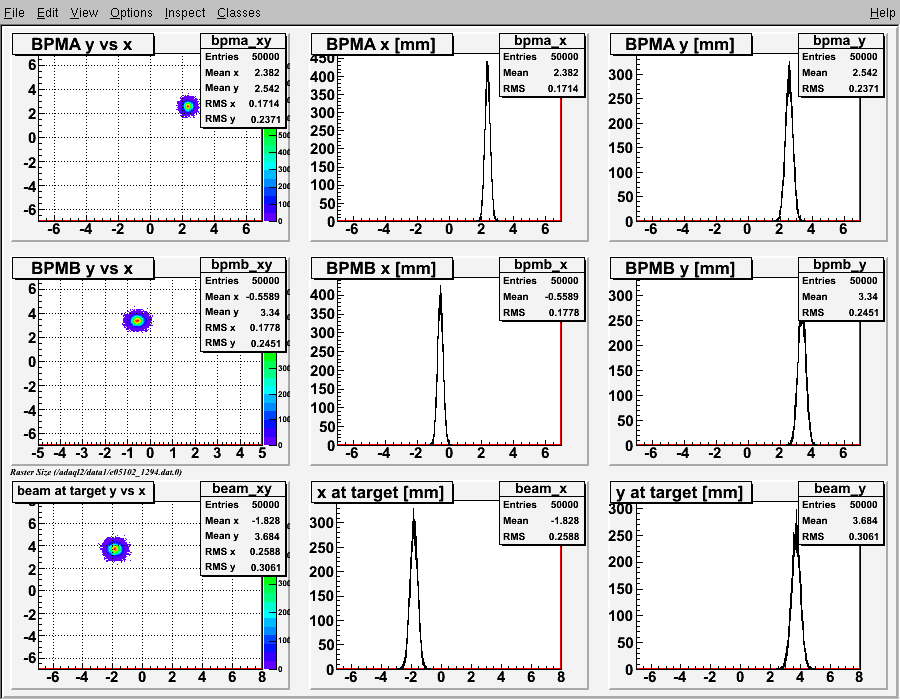Click 'RMS y 0.2371' in bpma_xy stats

point(242,119)
